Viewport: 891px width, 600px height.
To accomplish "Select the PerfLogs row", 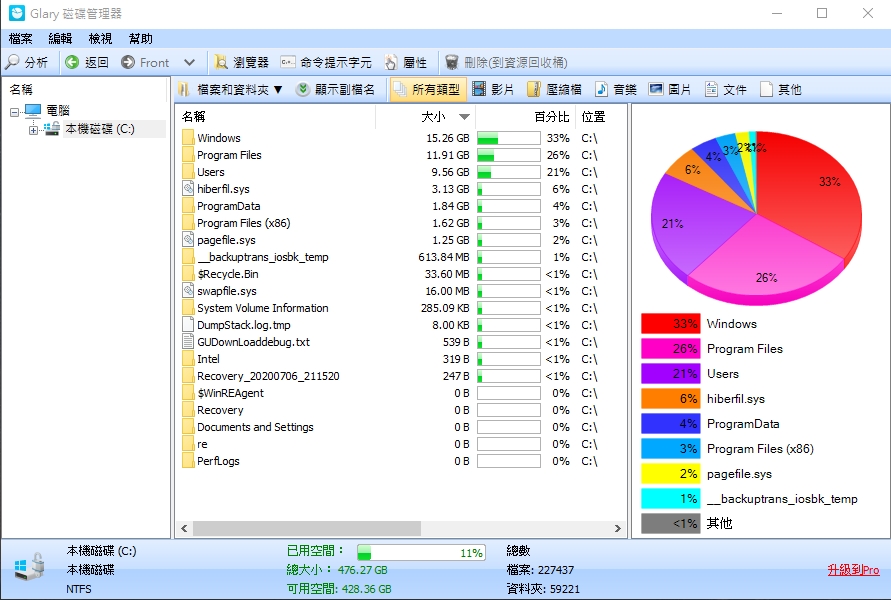I will point(401,461).
